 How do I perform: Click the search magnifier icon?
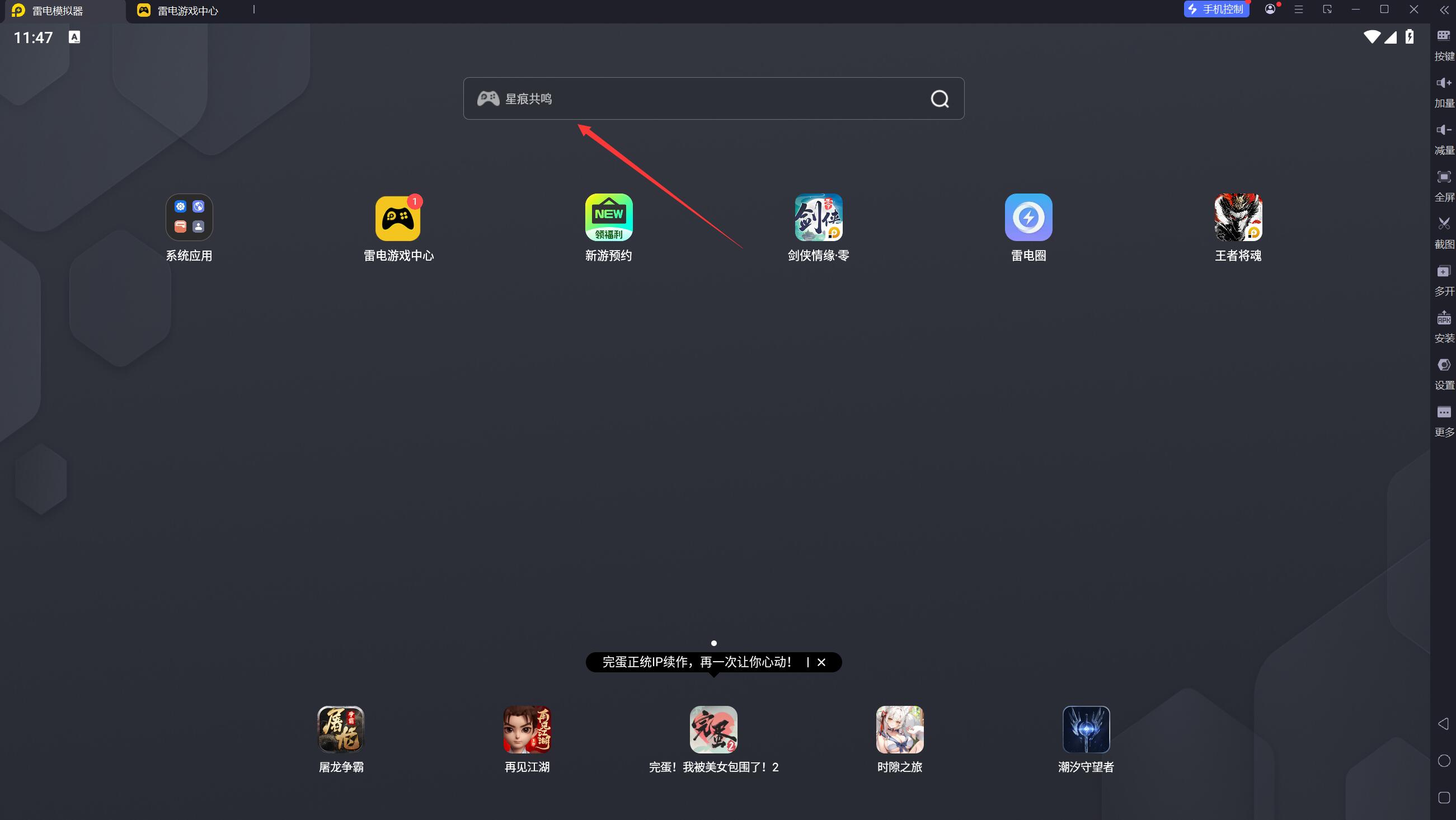click(940, 99)
